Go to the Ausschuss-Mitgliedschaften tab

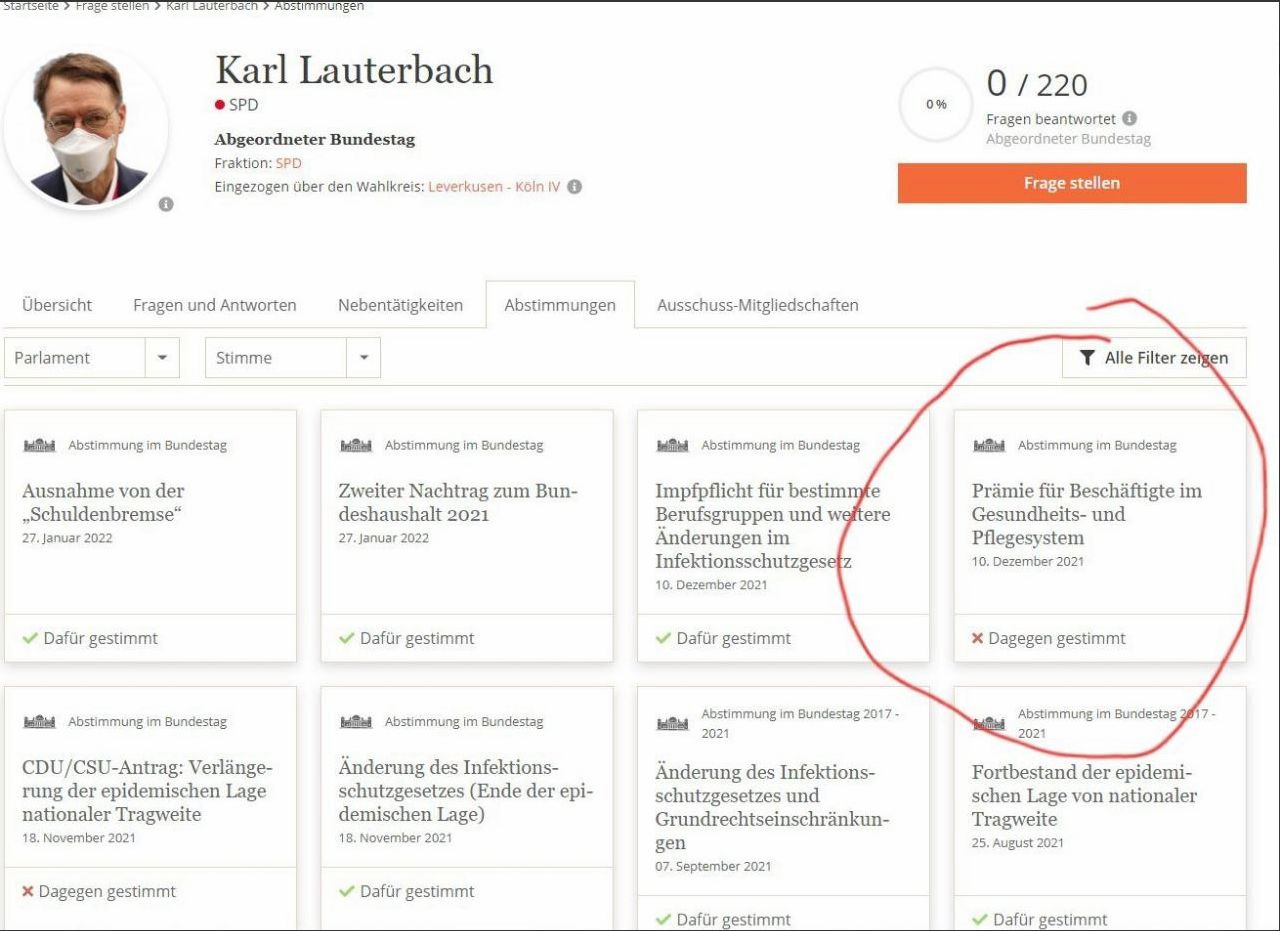point(757,305)
